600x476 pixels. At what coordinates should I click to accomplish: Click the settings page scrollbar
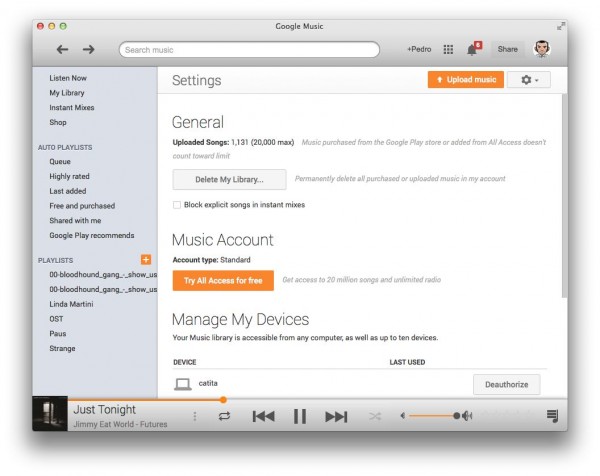tap(564, 195)
